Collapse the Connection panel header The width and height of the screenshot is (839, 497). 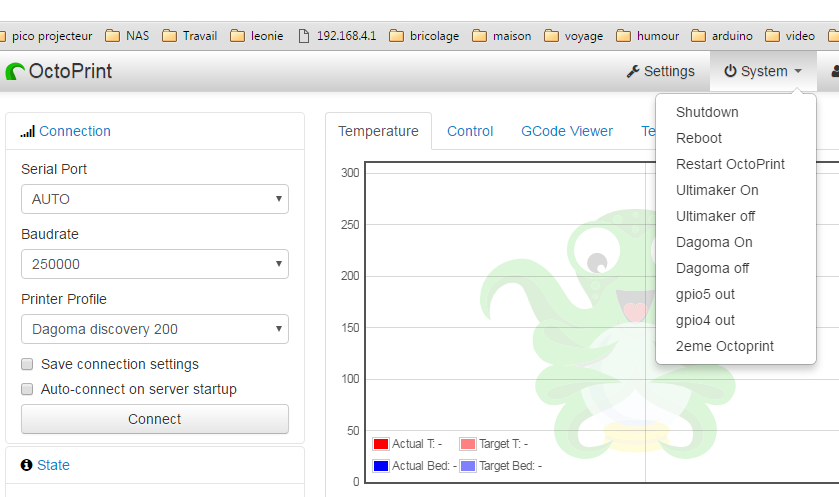coord(74,131)
